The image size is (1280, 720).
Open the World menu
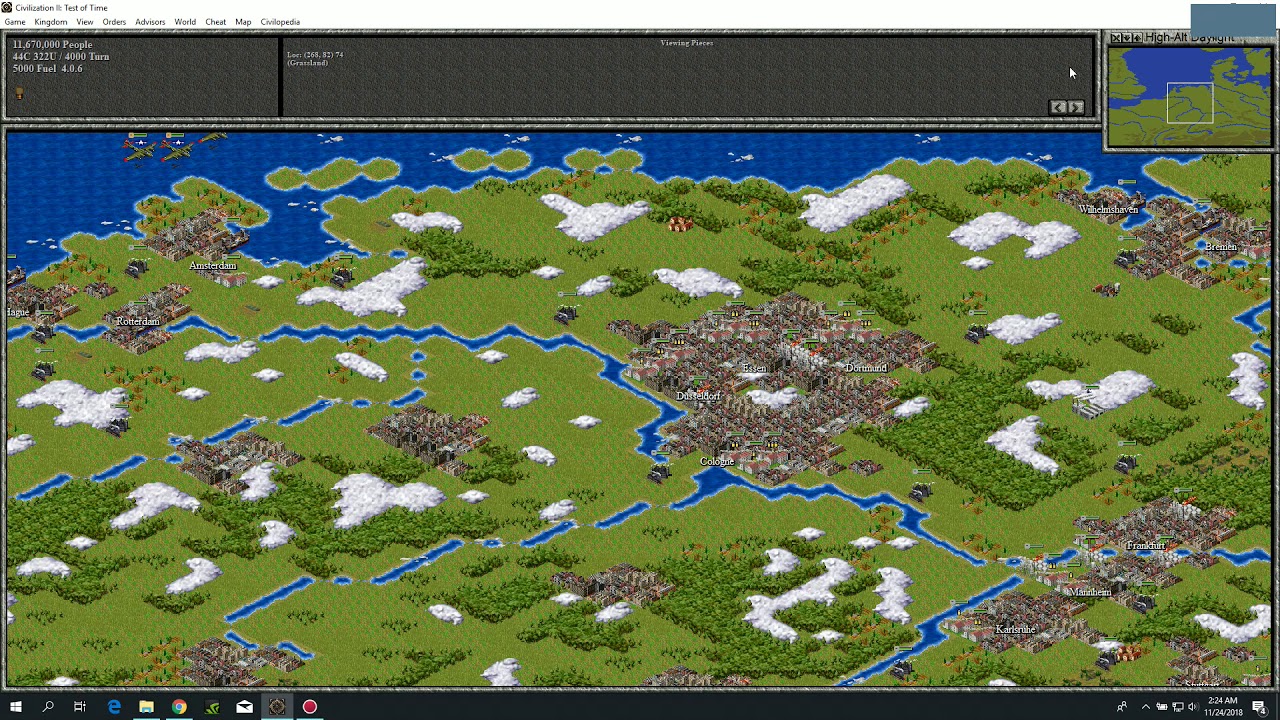click(185, 22)
